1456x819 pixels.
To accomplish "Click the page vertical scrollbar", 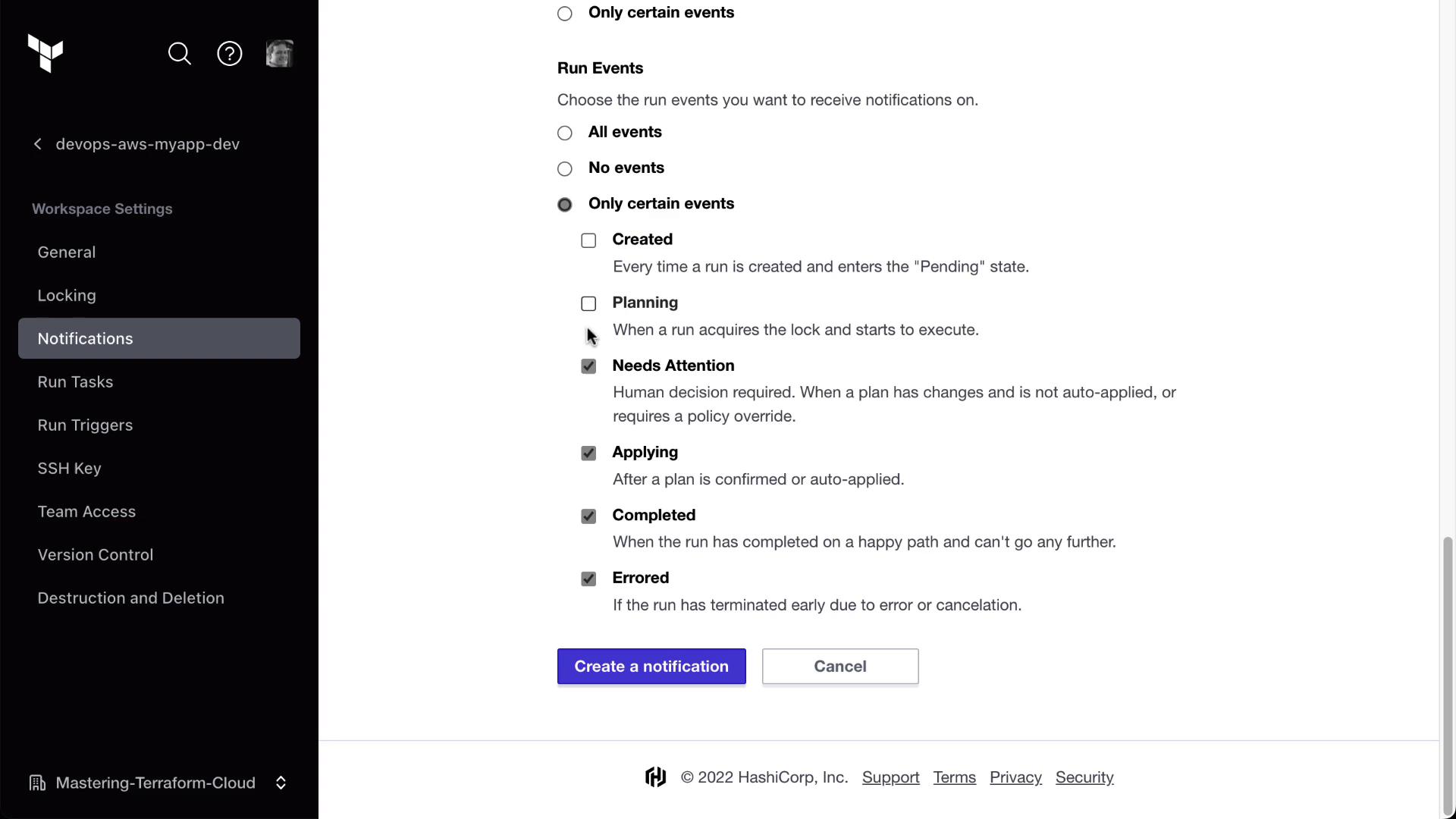I will point(1448,667).
